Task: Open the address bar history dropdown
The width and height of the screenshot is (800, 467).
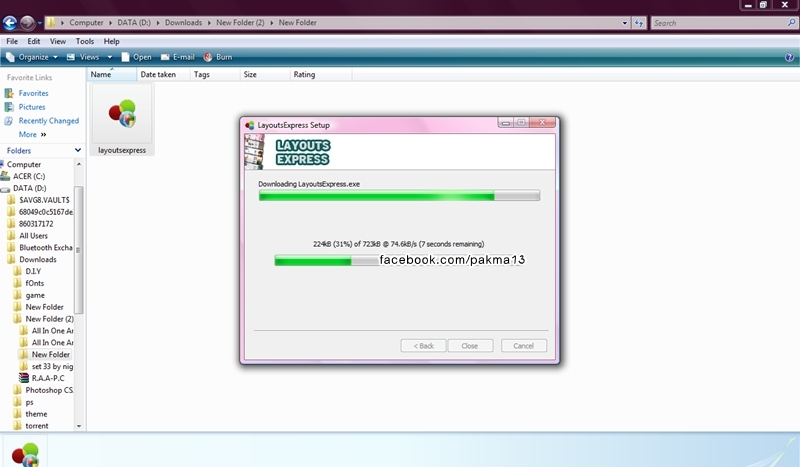Action: click(x=624, y=23)
